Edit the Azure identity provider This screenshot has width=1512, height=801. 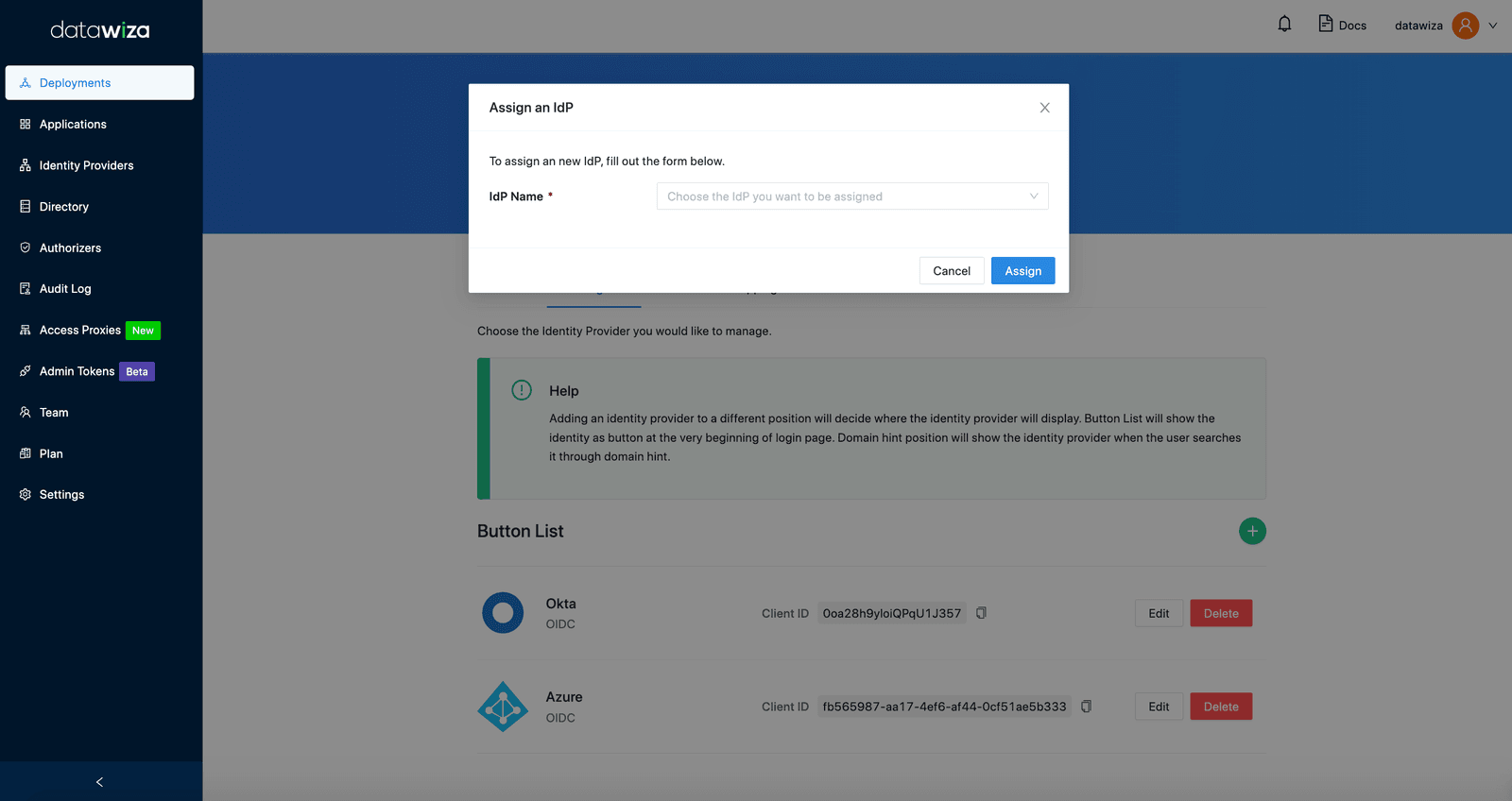click(x=1159, y=707)
